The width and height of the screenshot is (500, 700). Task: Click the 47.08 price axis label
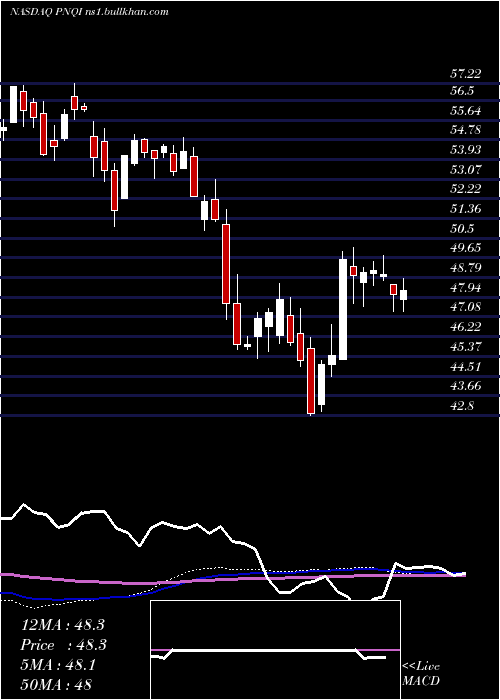(x=466, y=307)
